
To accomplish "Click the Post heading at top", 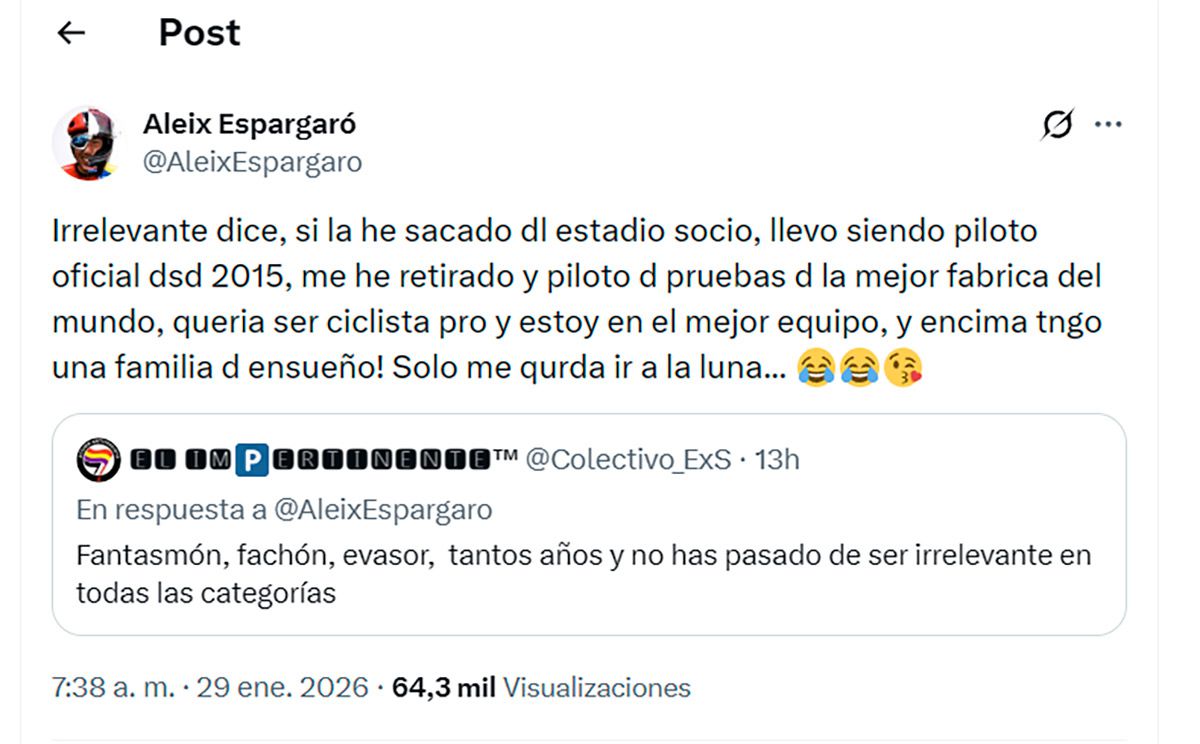I will 199,33.
